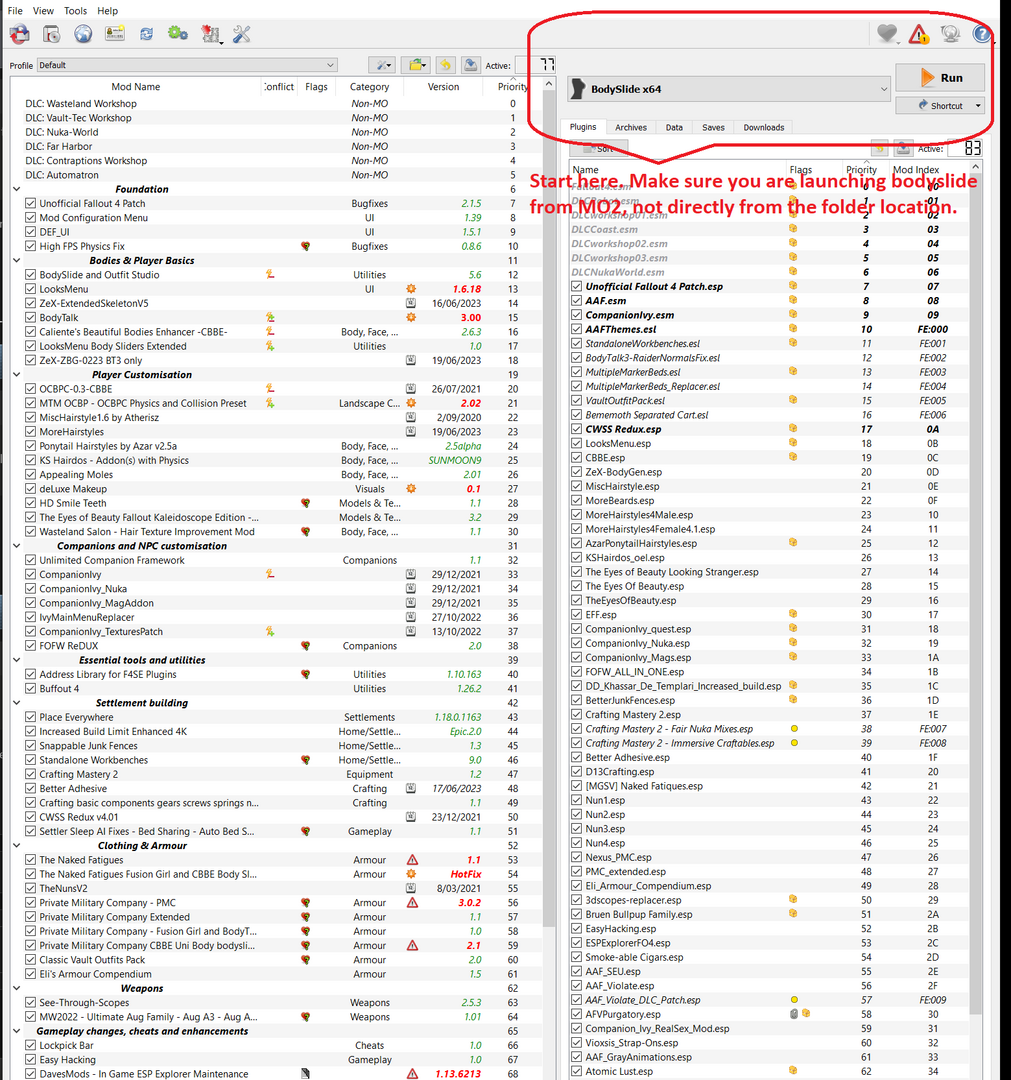Open the Nexus globe icon

83,33
